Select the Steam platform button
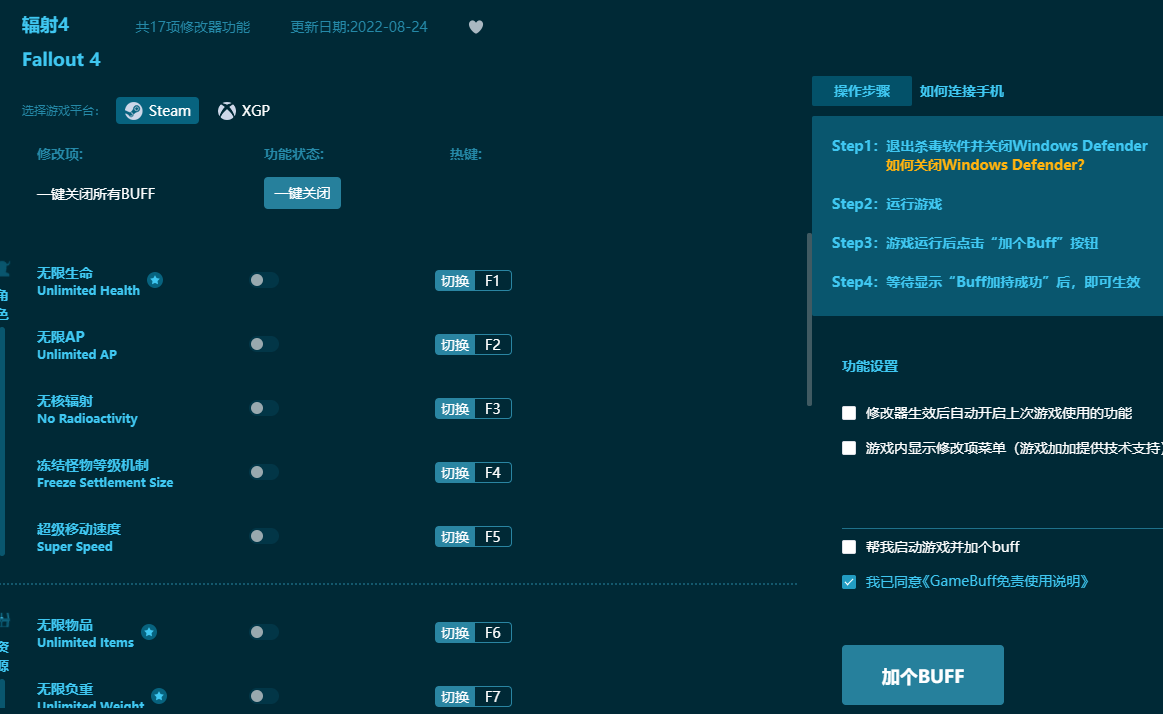This screenshot has width=1163, height=714. tap(157, 110)
